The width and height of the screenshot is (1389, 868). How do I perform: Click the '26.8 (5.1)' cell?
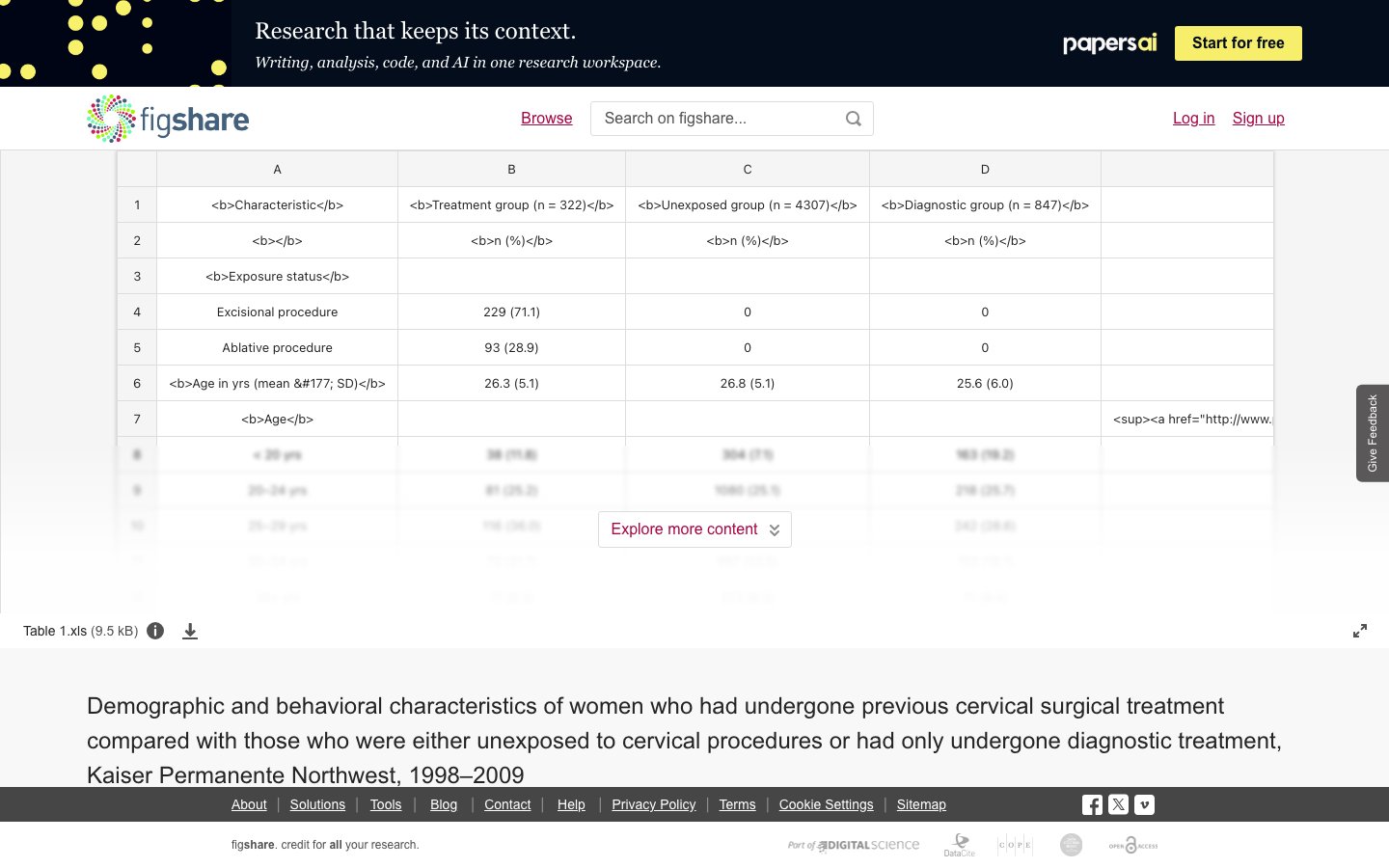[x=748, y=383]
